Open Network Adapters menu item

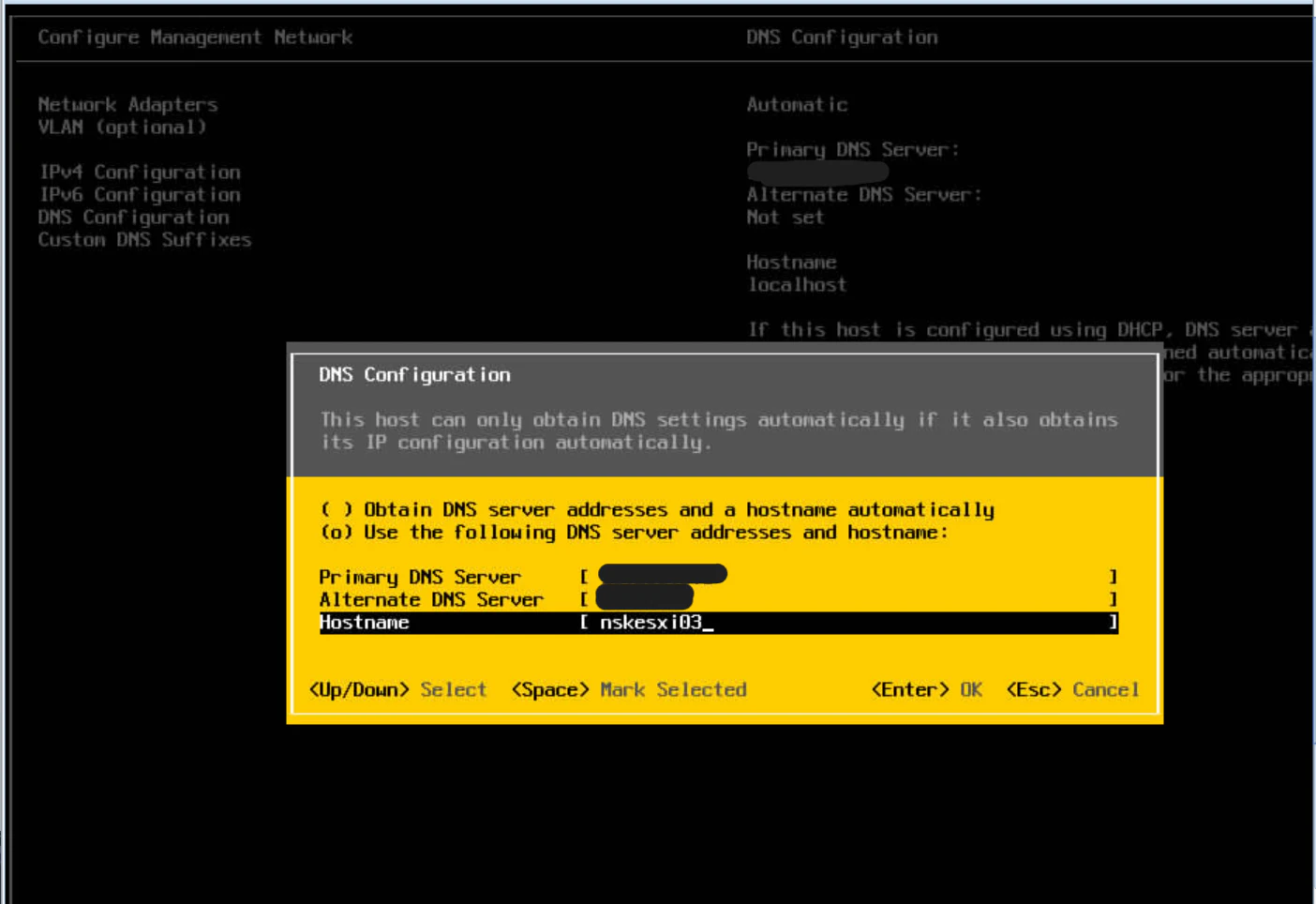[127, 105]
